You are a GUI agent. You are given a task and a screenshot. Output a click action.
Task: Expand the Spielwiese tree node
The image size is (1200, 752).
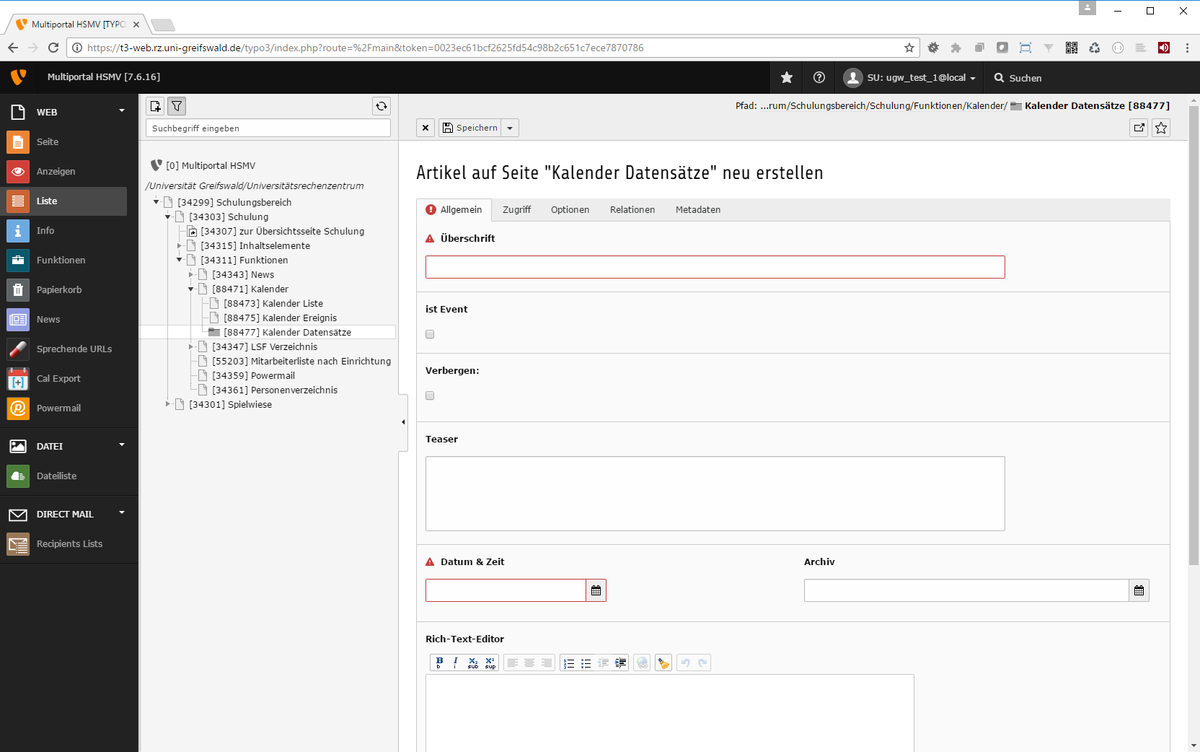[168, 405]
